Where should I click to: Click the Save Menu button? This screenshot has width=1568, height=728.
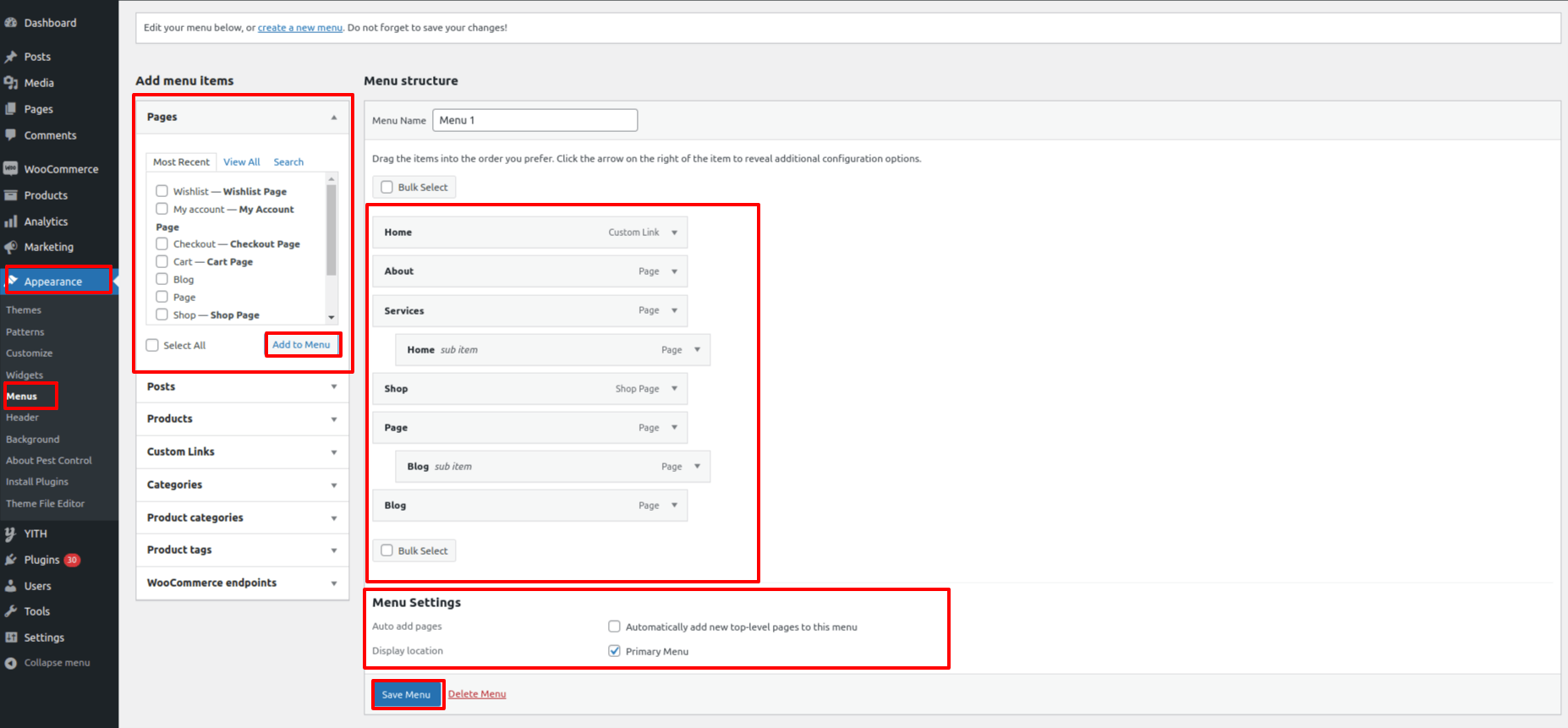click(406, 694)
